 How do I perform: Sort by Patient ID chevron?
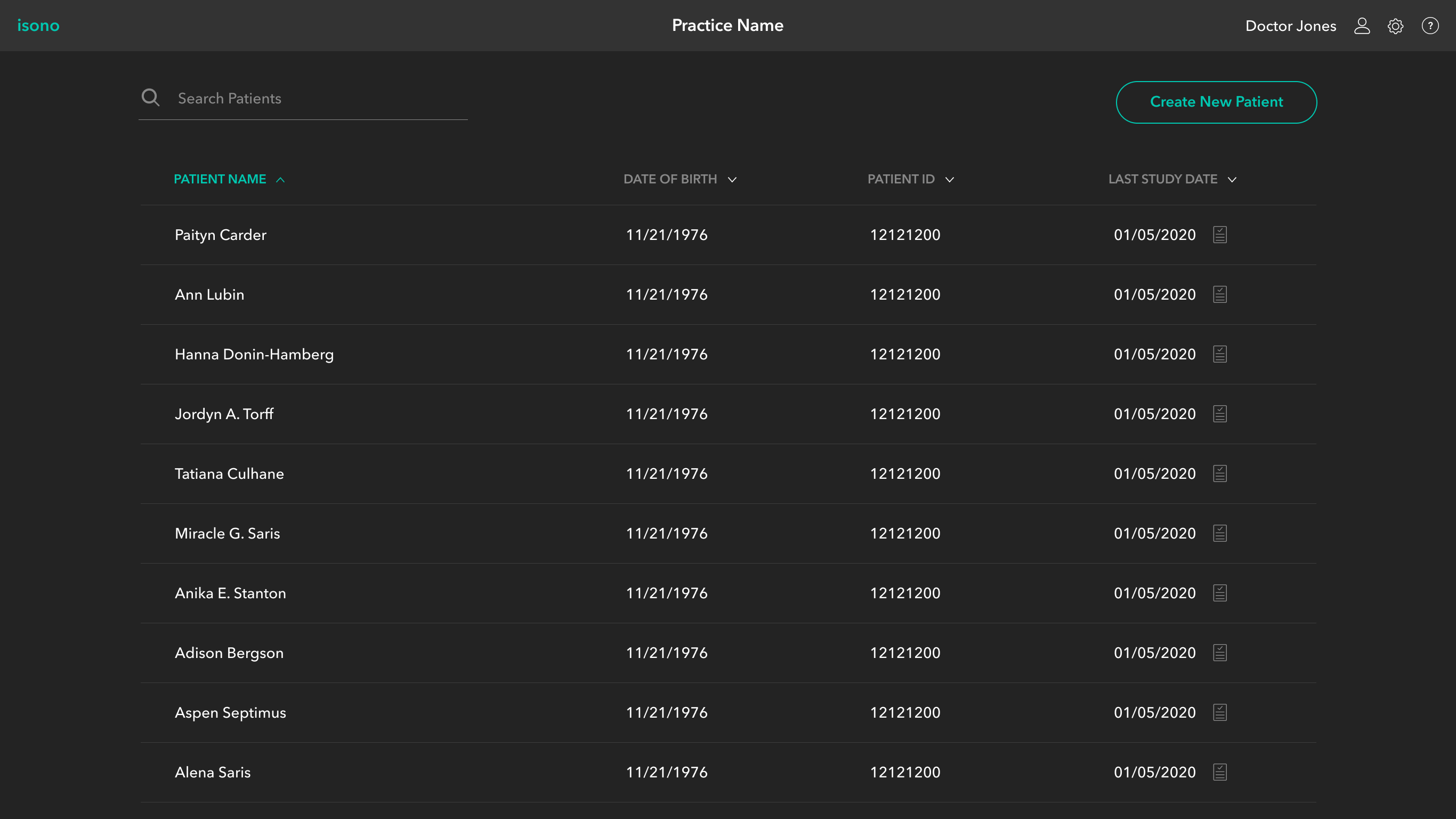950,180
